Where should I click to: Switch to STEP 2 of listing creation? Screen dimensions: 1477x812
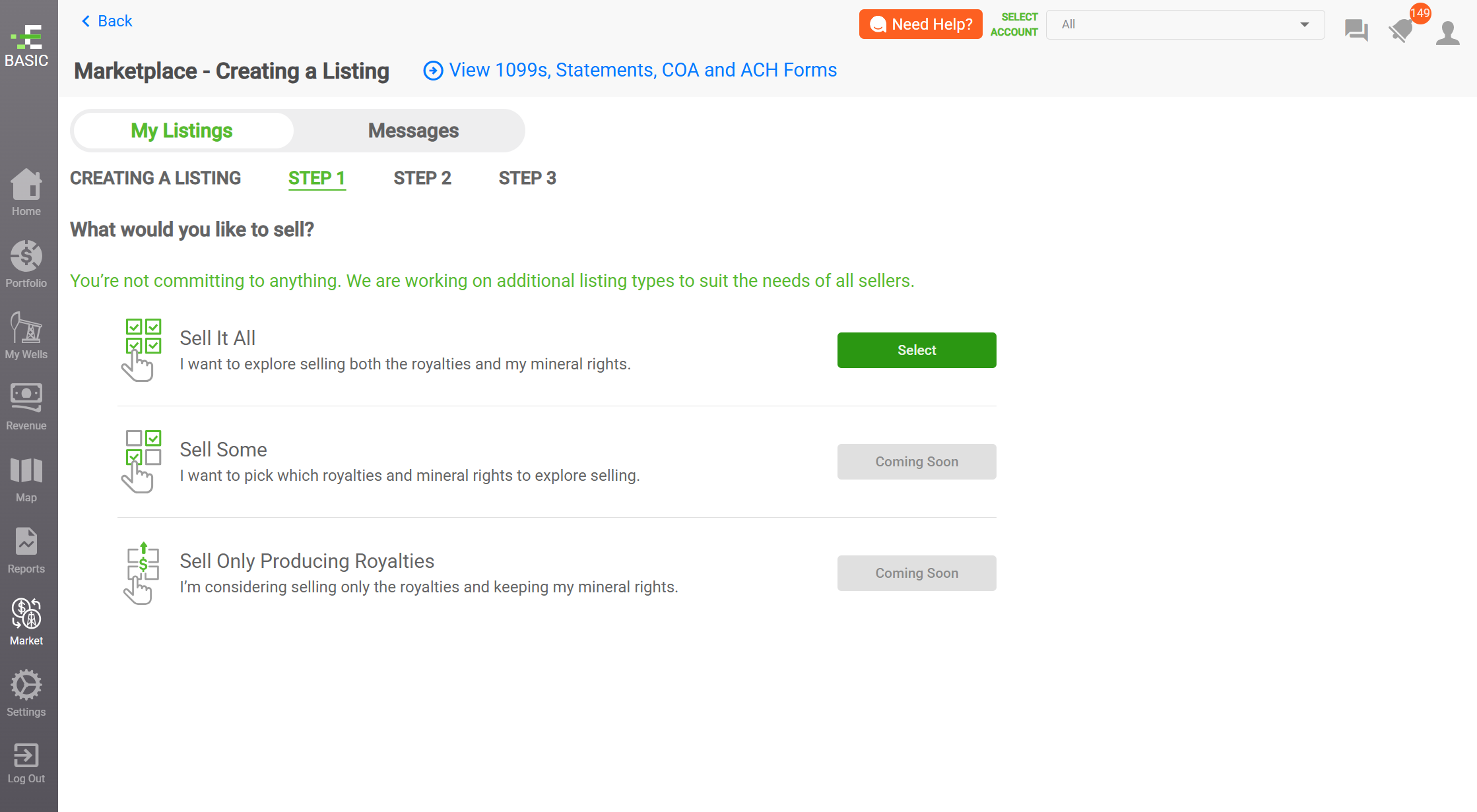coord(422,178)
